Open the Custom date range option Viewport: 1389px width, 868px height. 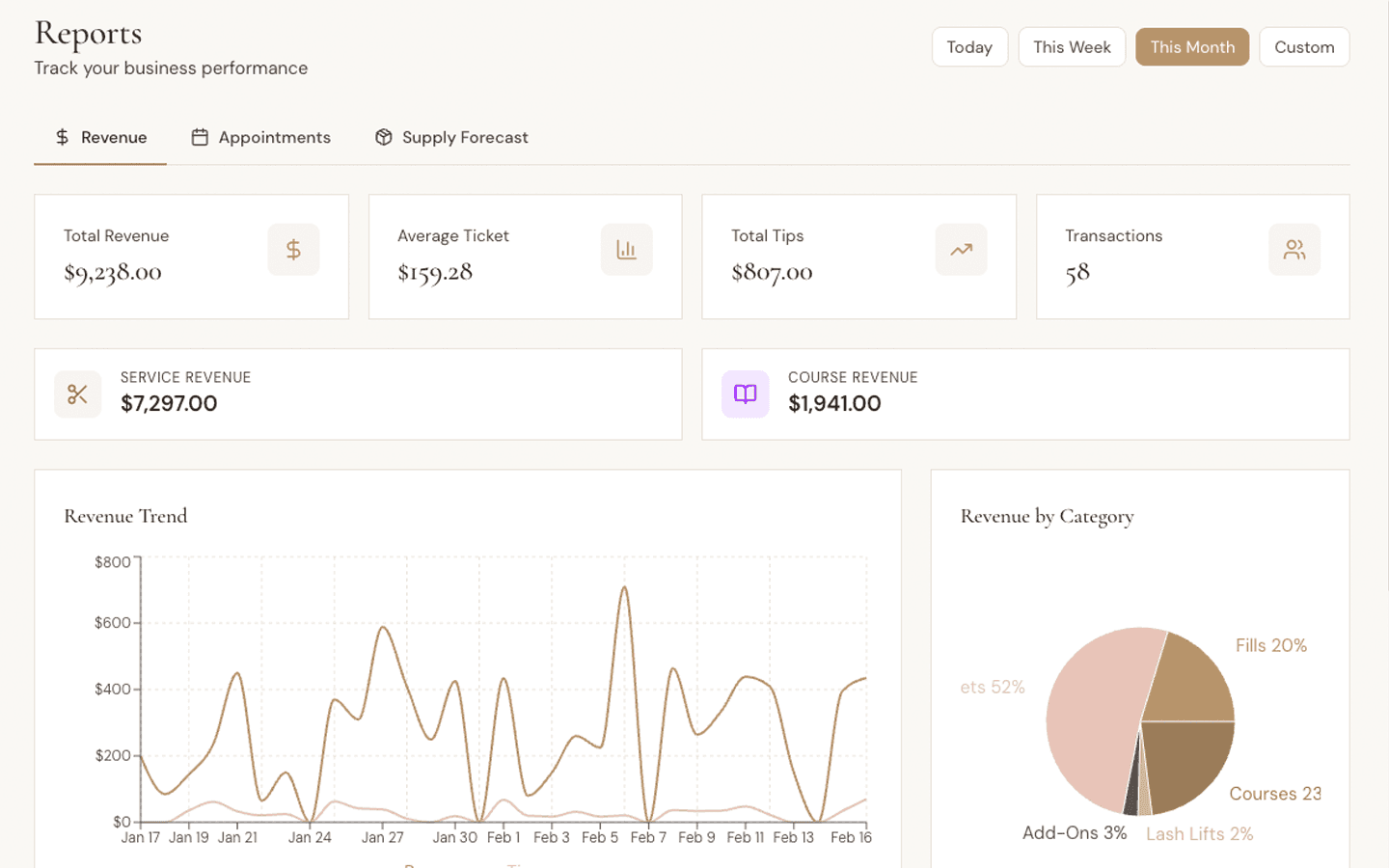pyautogui.click(x=1304, y=46)
